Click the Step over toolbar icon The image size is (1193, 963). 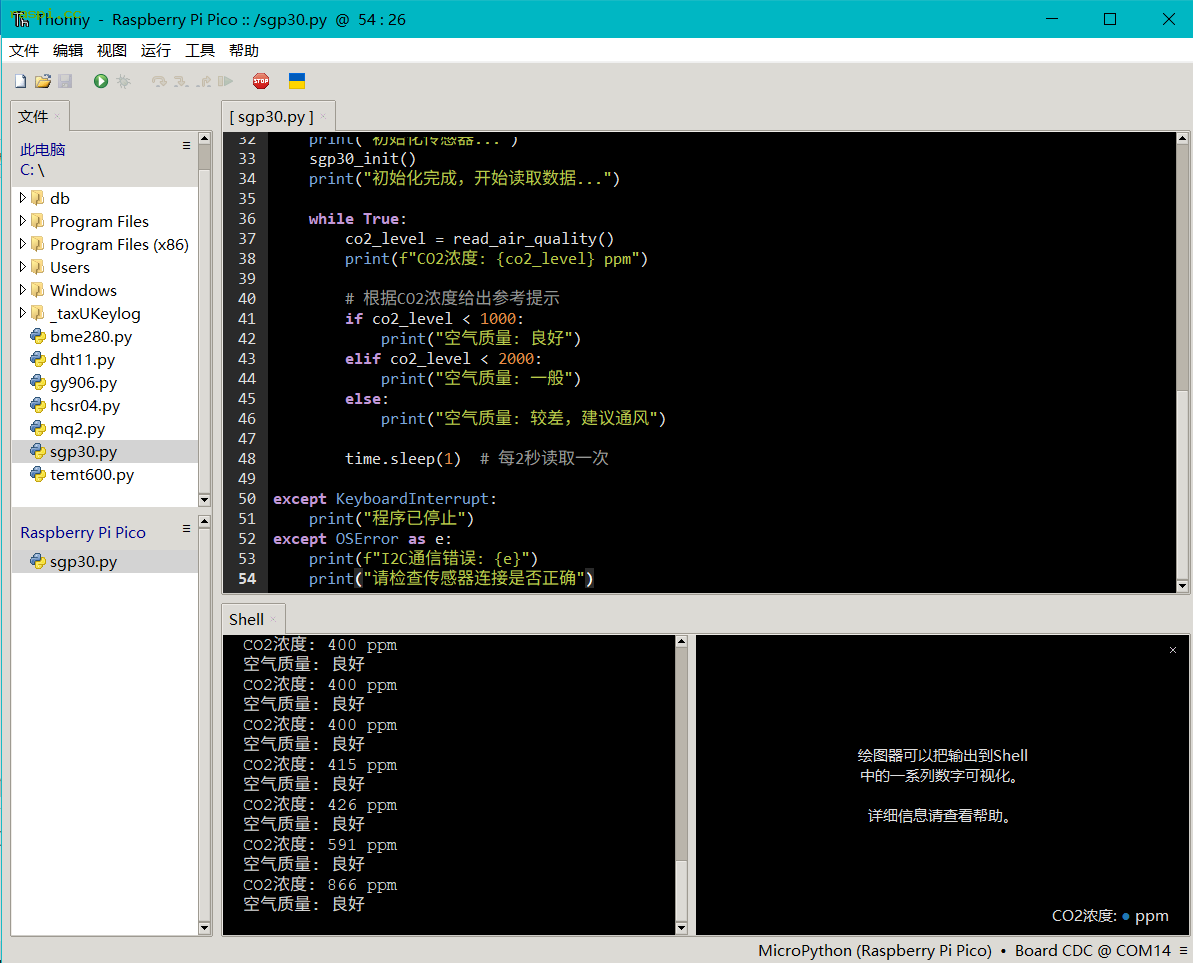(x=158, y=81)
